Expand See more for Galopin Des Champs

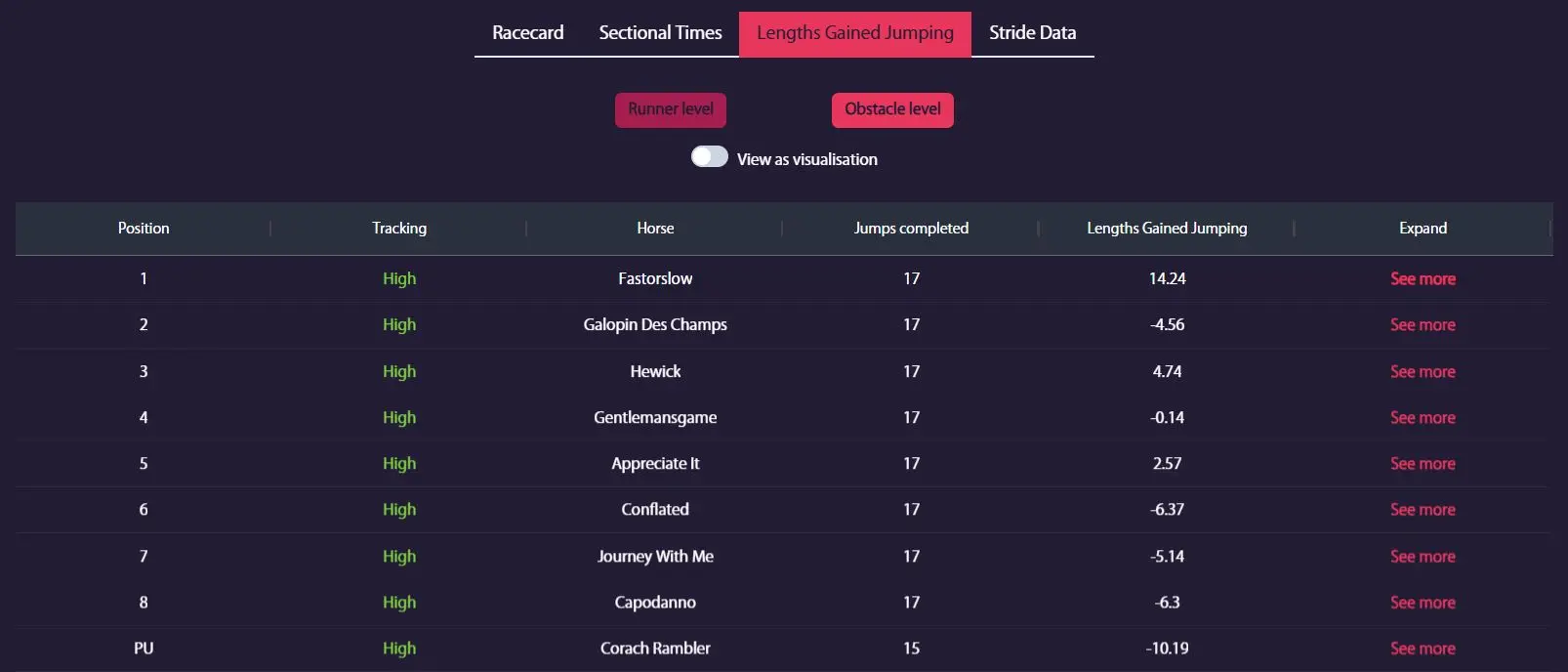[x=1423, y=325]
